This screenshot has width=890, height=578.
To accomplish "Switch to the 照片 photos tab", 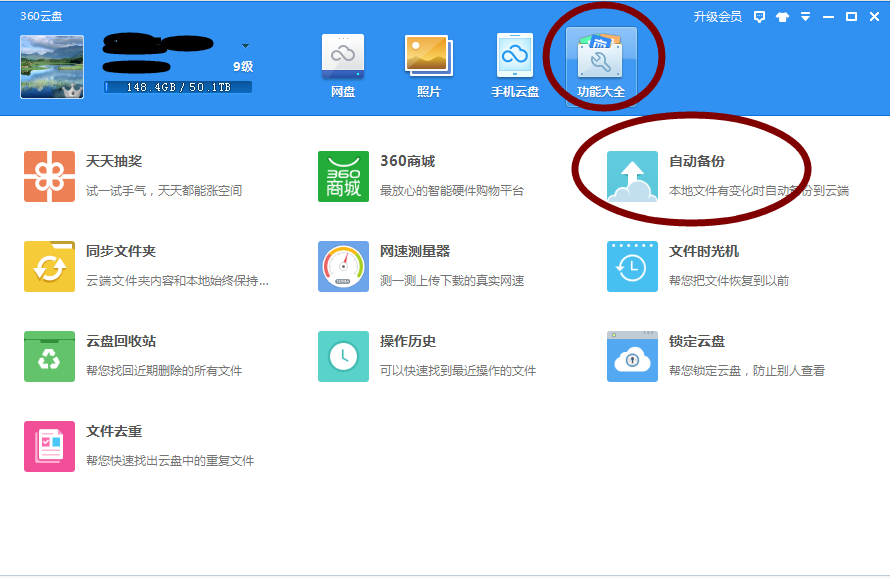I will (x=429, y=66).
